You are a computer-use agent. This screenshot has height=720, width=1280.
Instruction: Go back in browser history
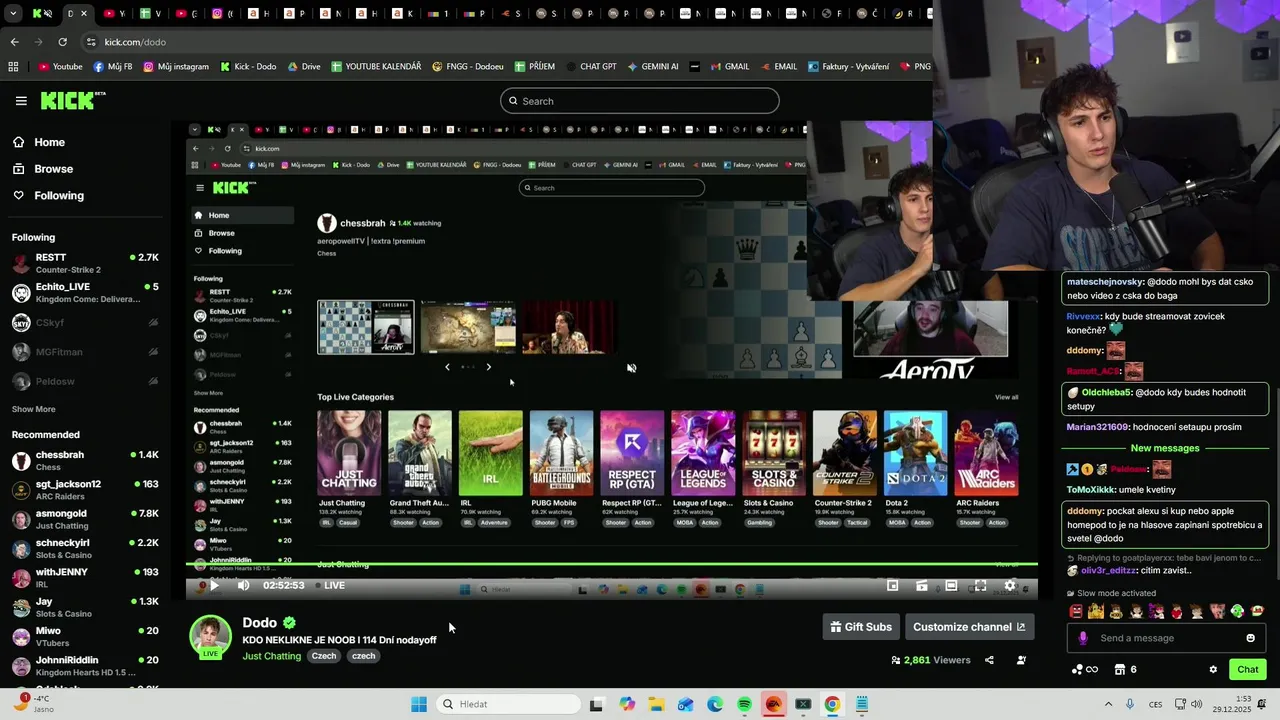point(14,42)
